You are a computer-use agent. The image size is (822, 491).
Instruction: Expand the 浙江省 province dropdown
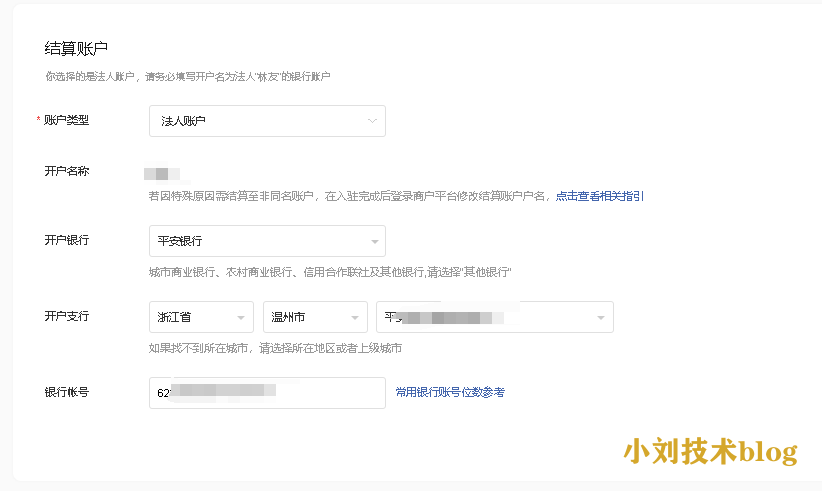[x=200, y=317]
